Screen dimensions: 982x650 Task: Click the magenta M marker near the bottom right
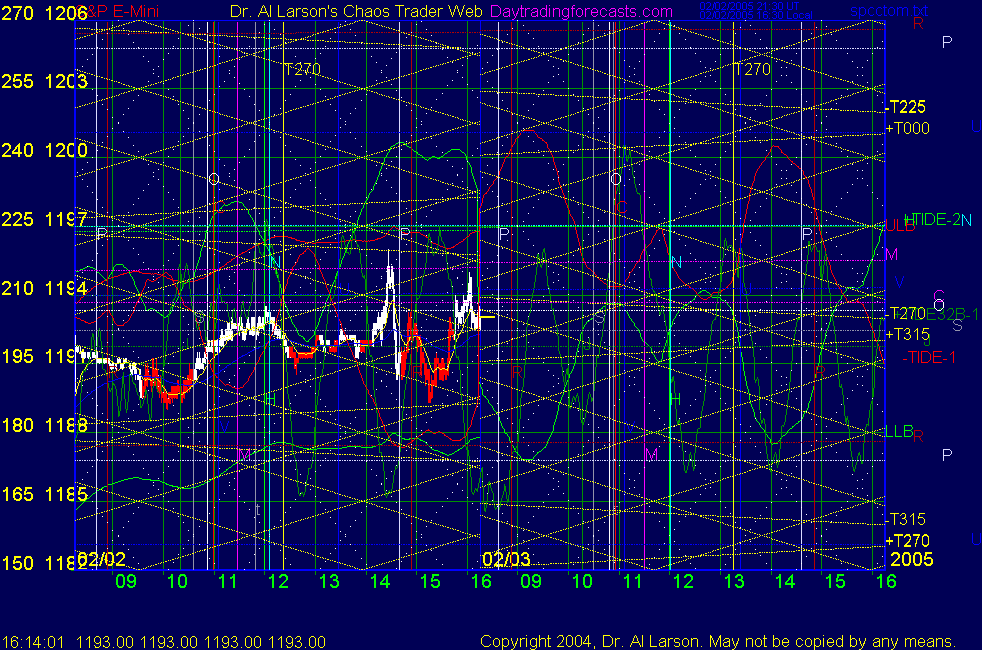pyautogui.click(x=652, y=455)
